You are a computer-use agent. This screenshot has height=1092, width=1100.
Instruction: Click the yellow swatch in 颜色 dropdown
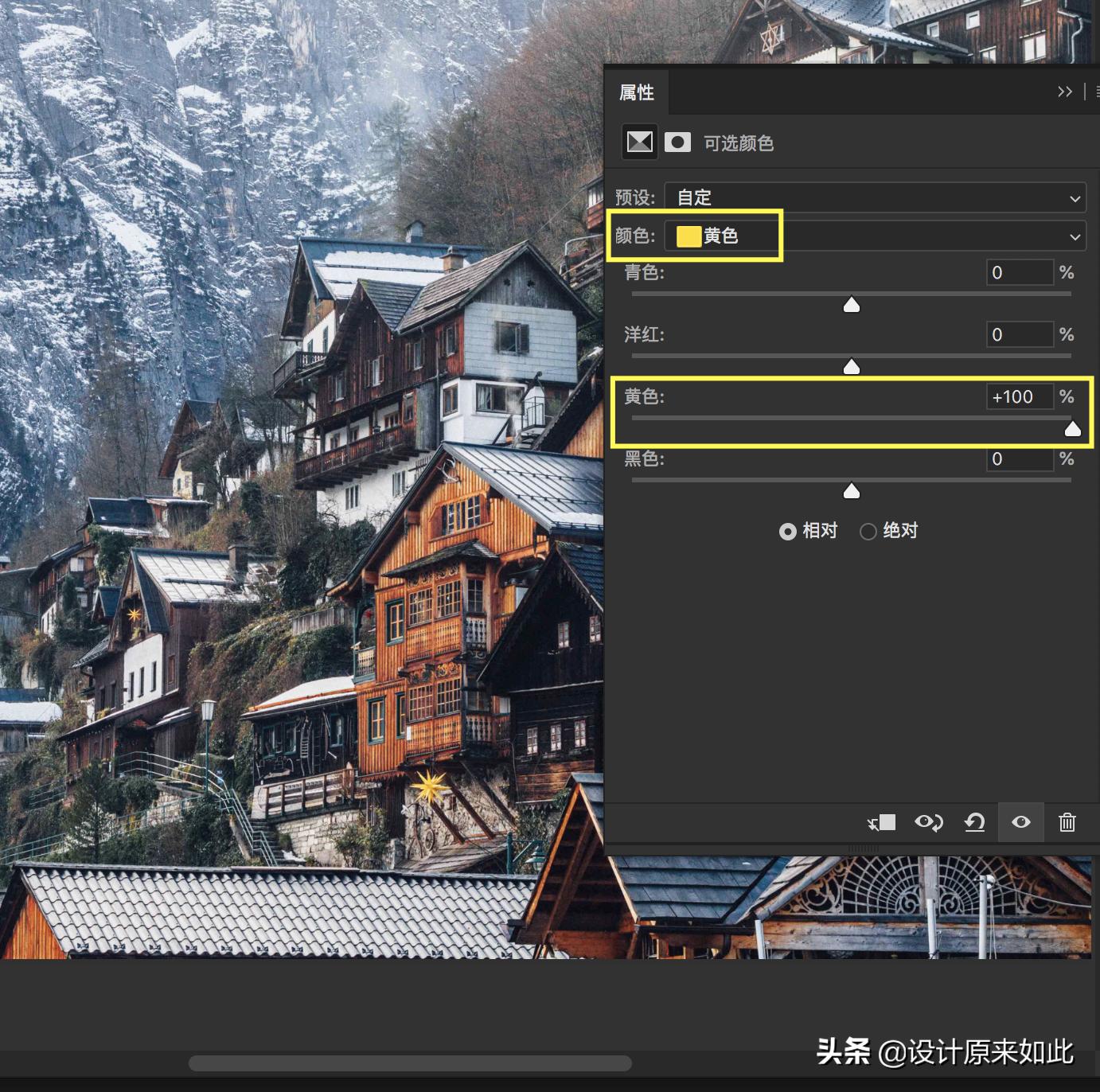click(x=688, y=236)
